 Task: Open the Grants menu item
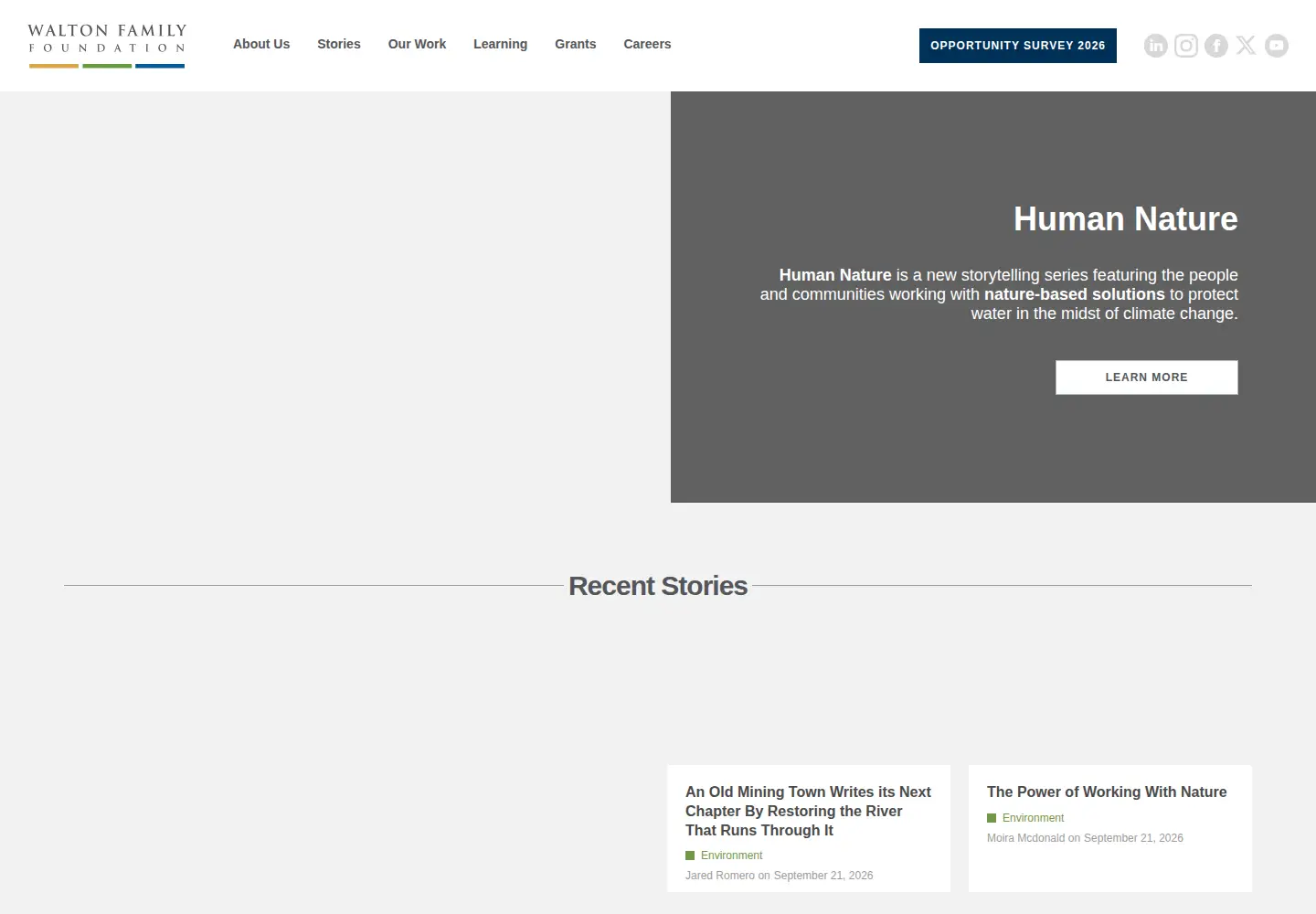576,44
